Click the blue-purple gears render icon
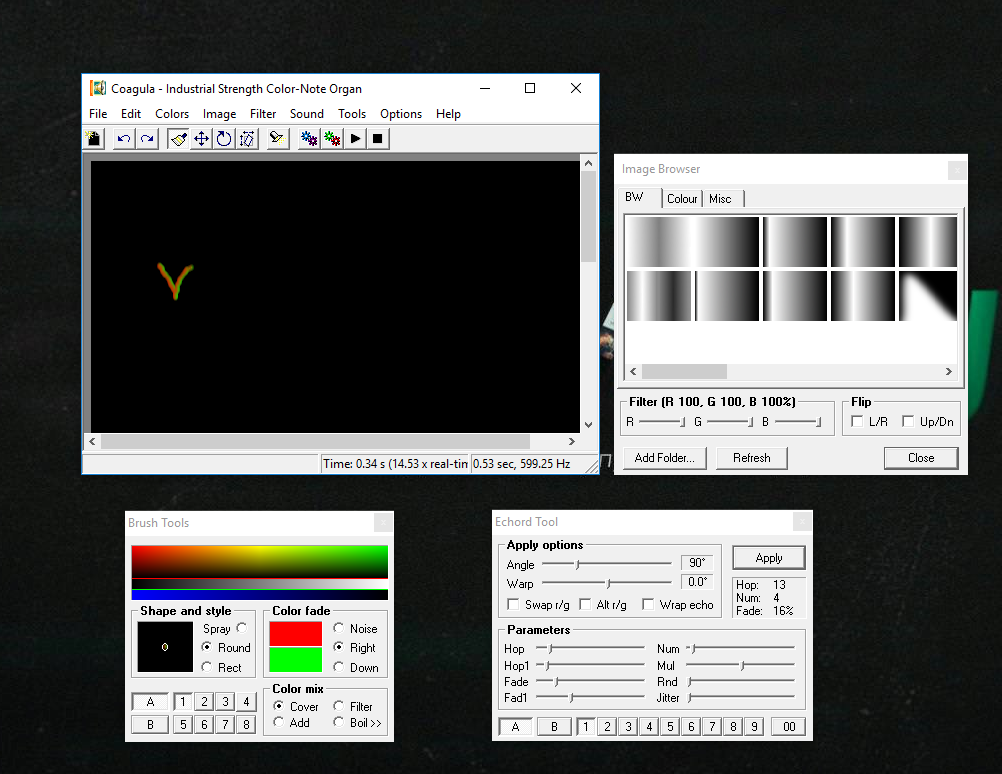This screenshot has width=1002, height=774. (x=309, y=139)
